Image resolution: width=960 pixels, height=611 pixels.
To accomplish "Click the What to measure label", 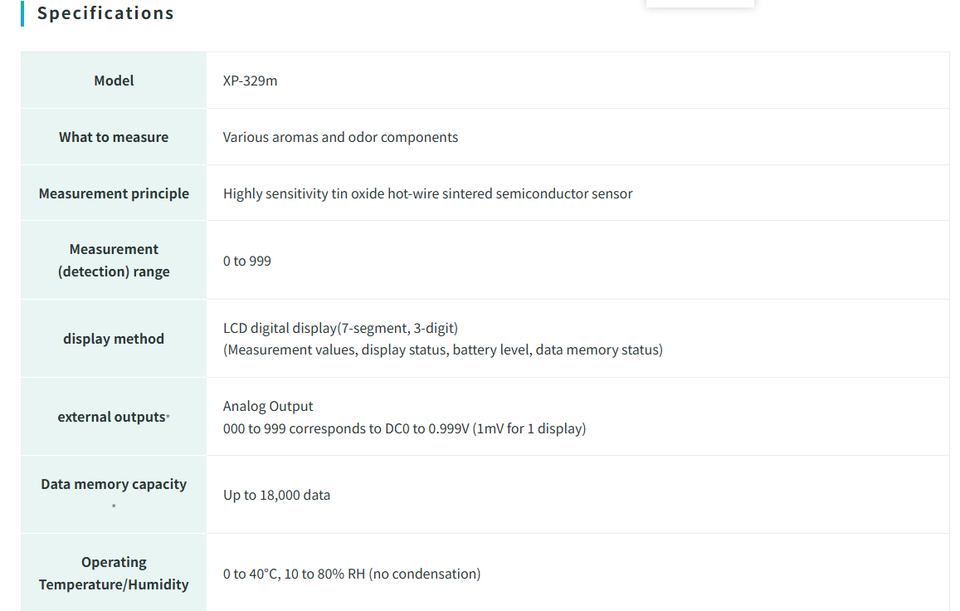I will 114,137.
